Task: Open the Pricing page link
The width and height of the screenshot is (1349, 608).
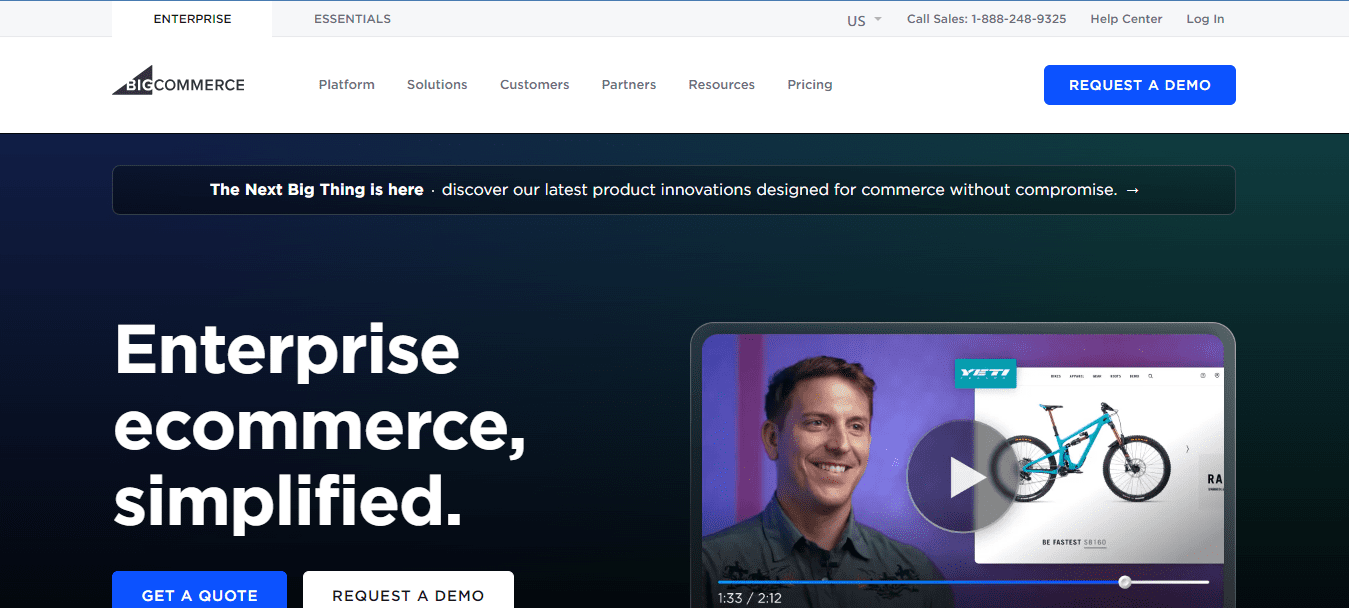Action: pyautogui.click(x=809, y=85)
